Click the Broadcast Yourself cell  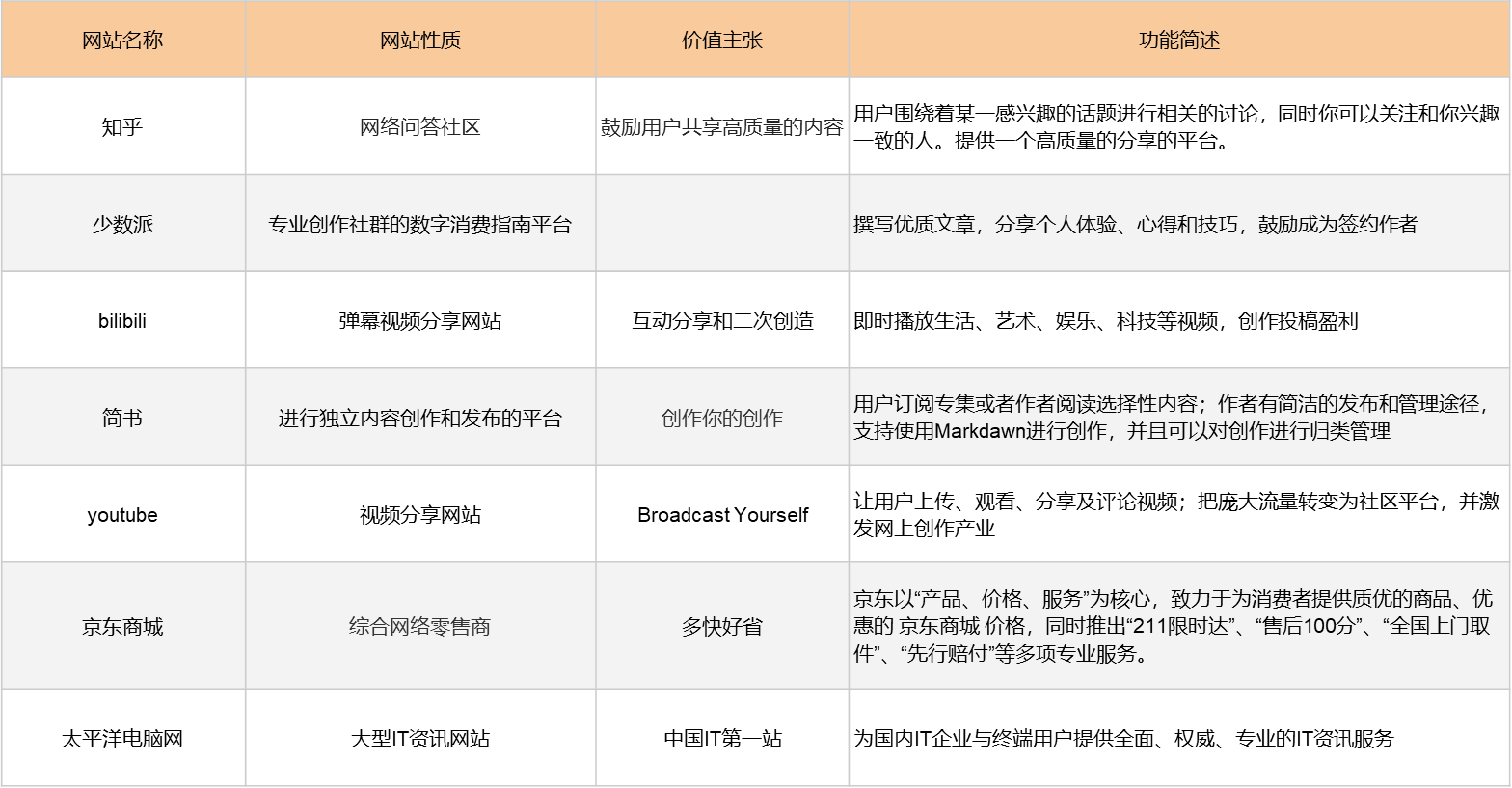[x=722, y=514]
